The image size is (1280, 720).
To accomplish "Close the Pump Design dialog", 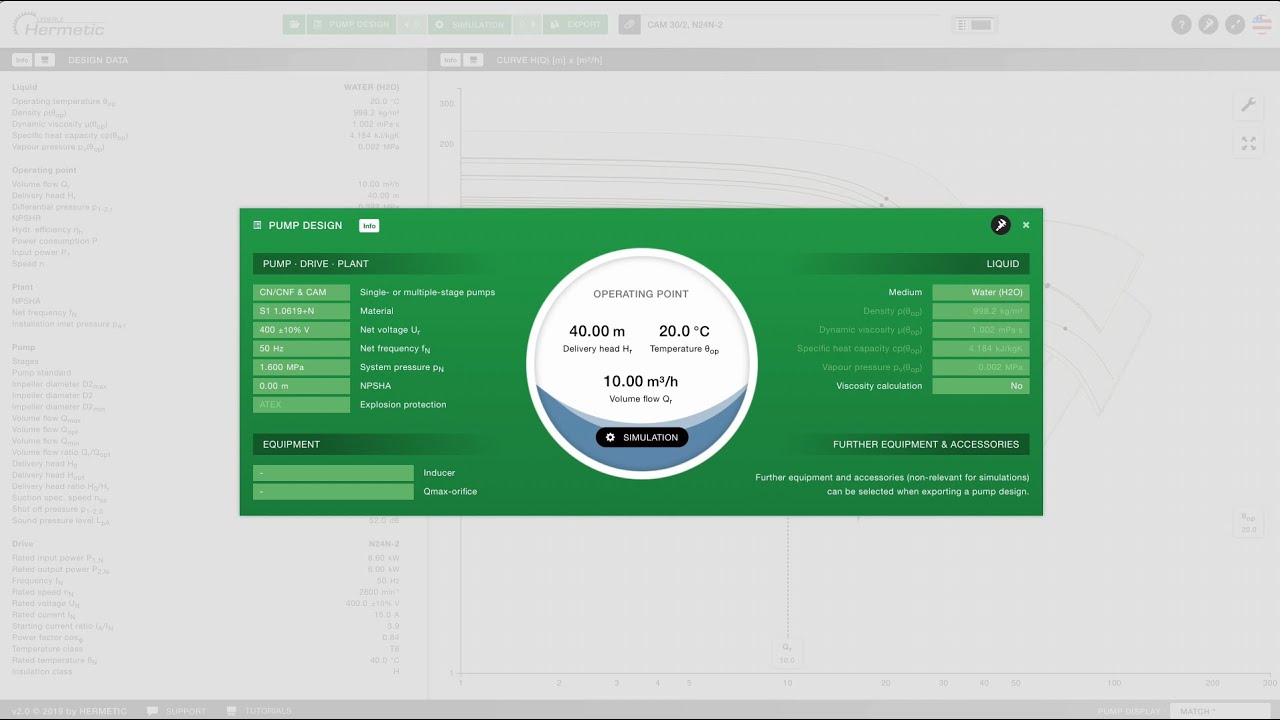I will 1026,225.
